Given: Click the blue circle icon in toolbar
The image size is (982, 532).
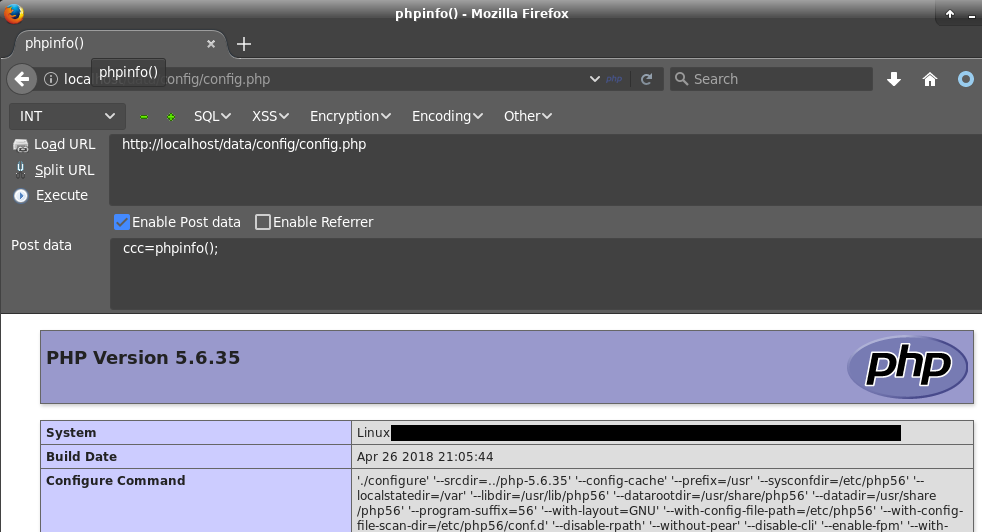Looking at the screenshot, I should pos(966,79).
